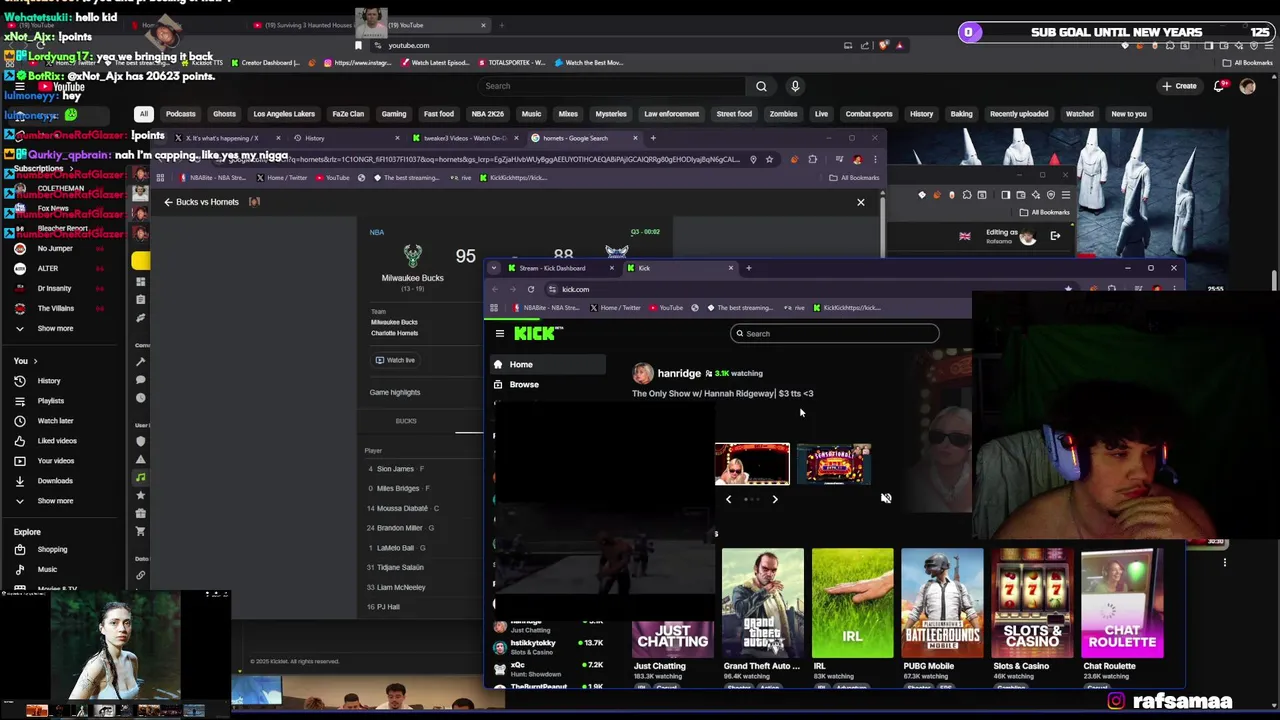This screenshot has height=720, width=1280.
Task: Select Milwaukee Bucks under Team
Action: (394, 322)
